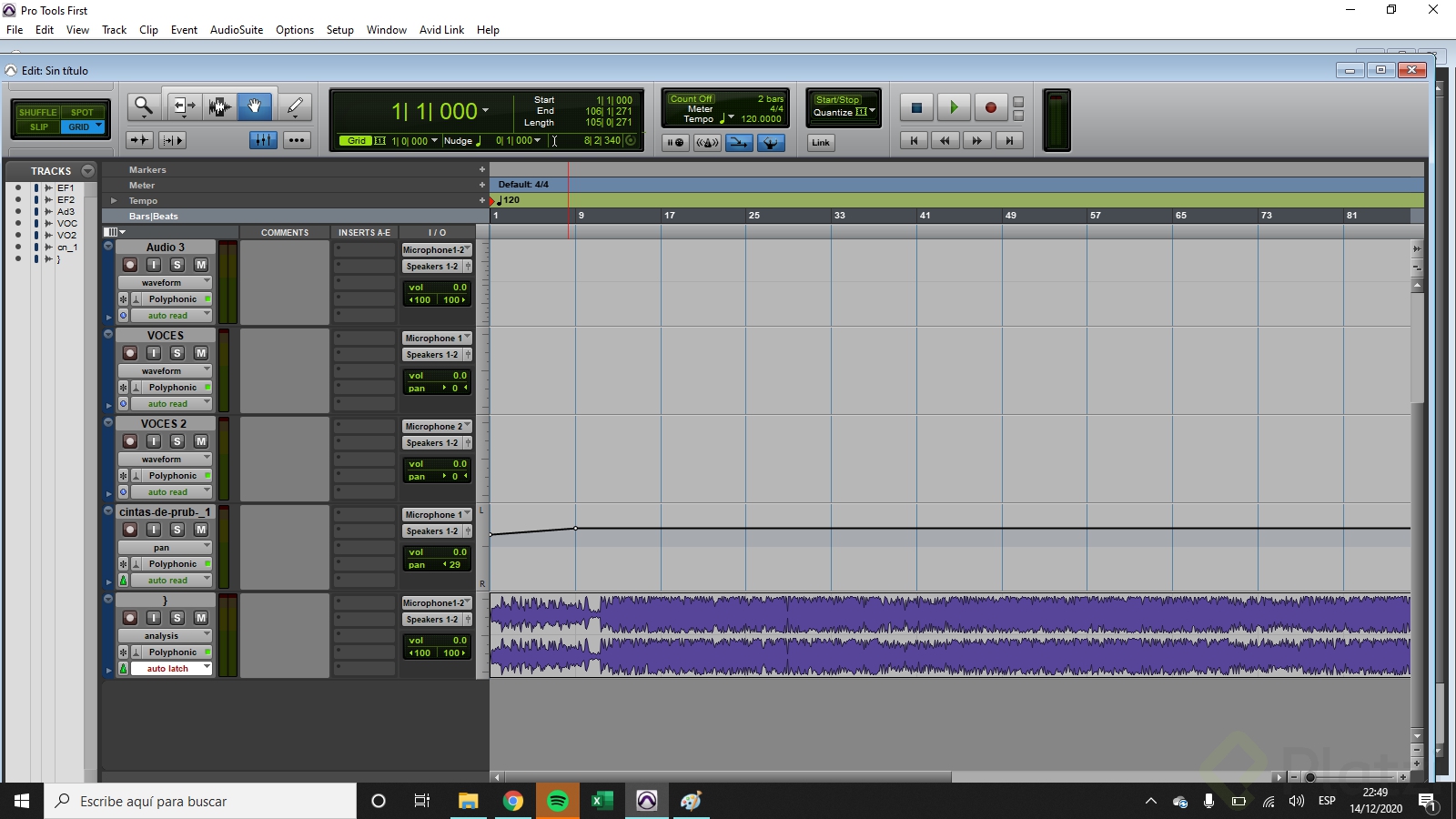
Task: Click the tempo value 120.0000 field
Action: point(761,119)
